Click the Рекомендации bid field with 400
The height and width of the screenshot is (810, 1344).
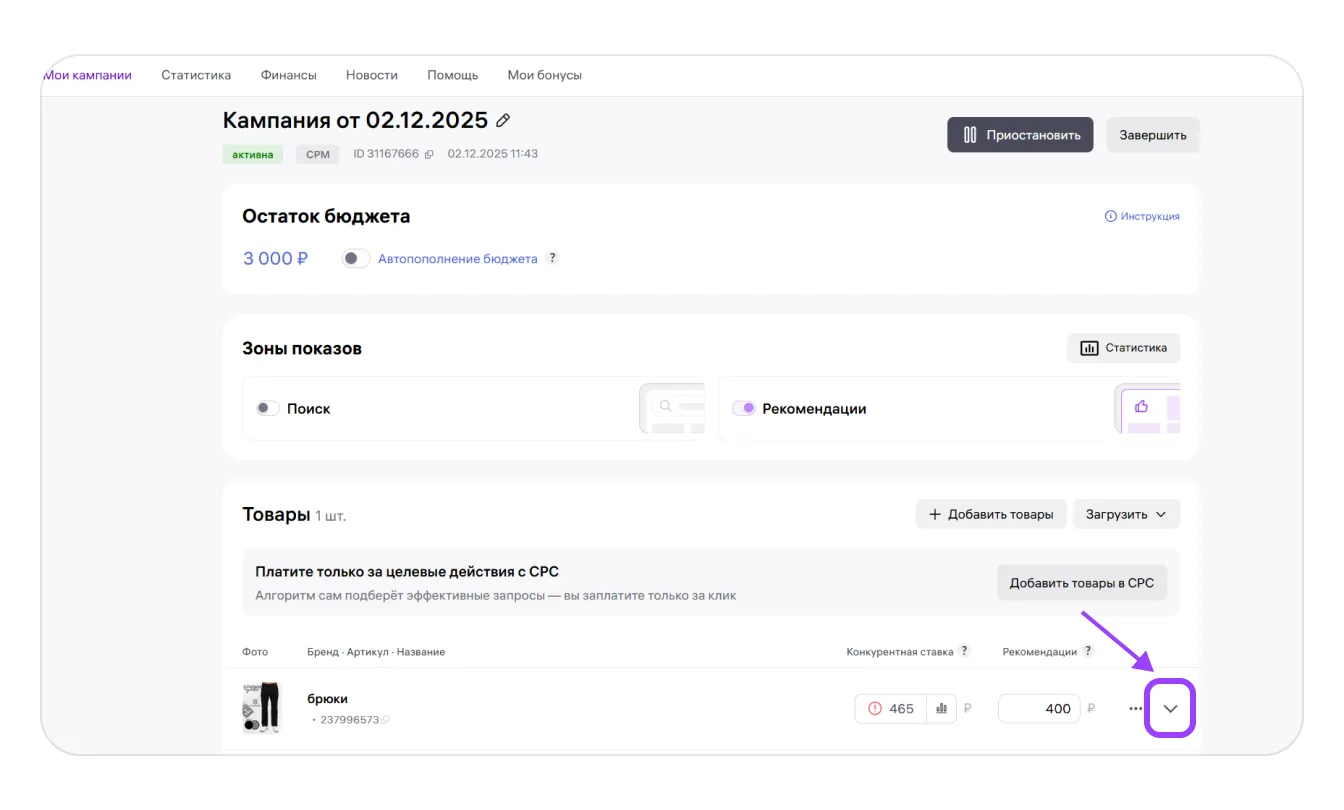pos(1038,709)
